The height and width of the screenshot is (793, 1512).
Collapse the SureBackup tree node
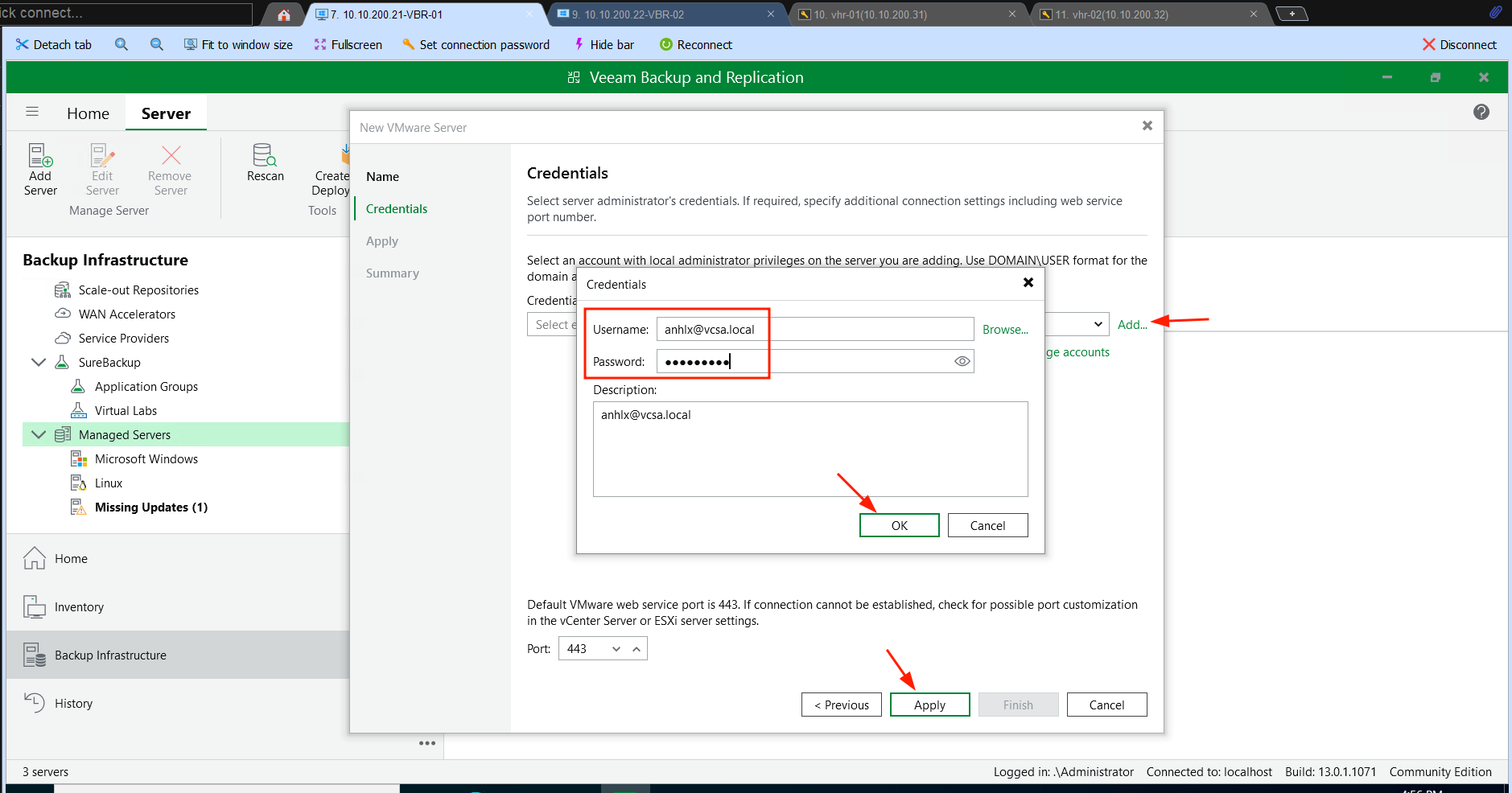tap(38, 362)
